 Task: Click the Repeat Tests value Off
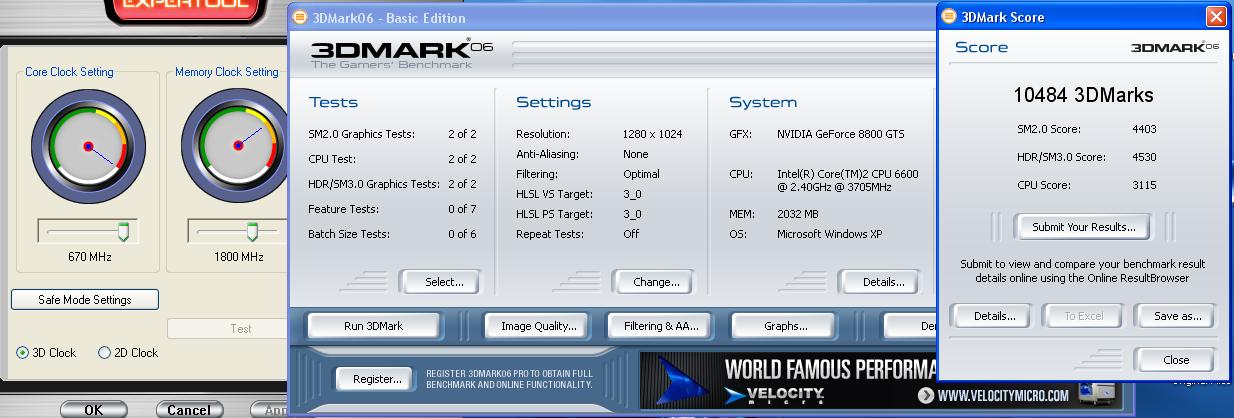[x=631, y=234]
